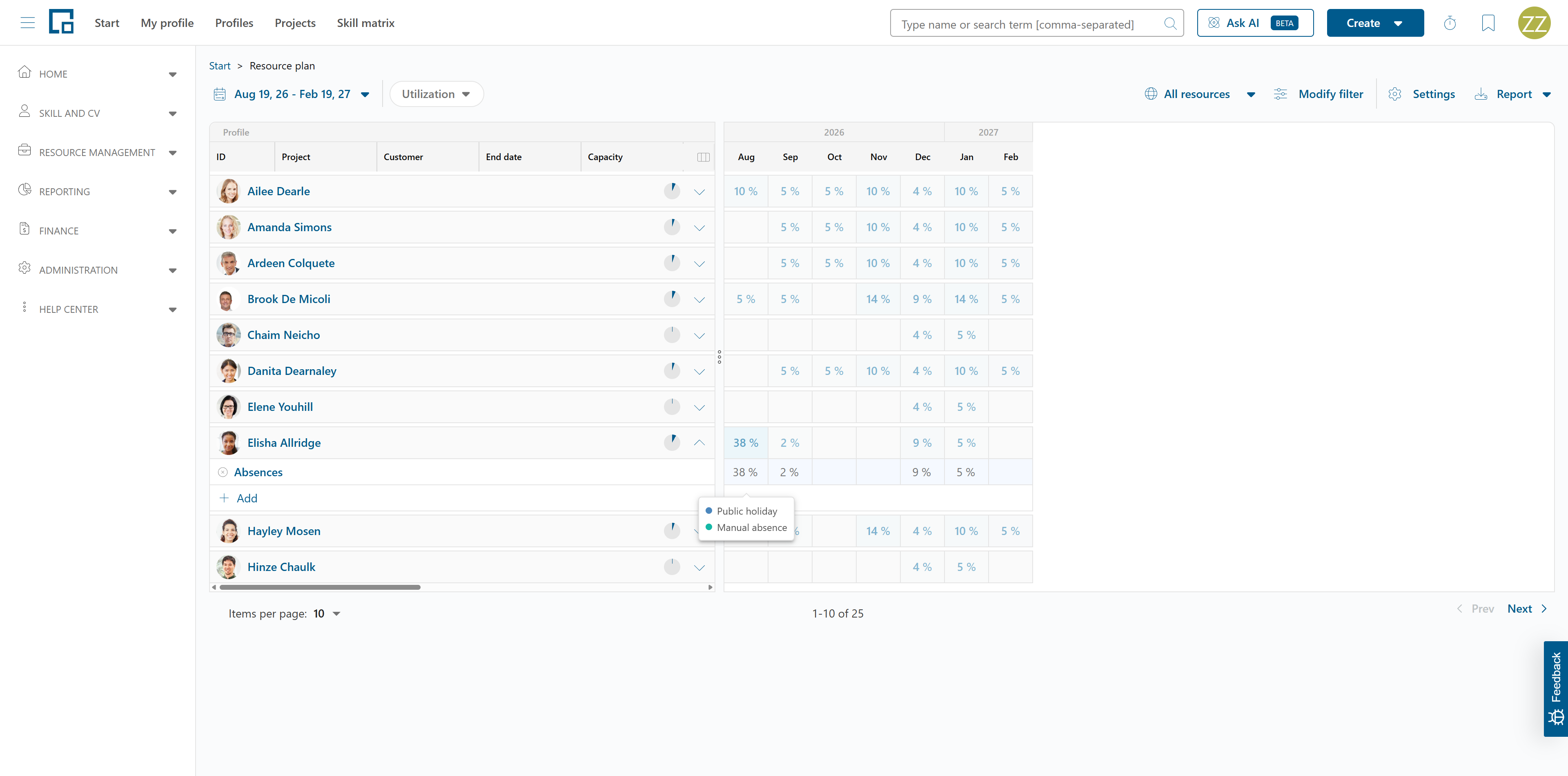Go to Next page of results

[x=1527, y=609]
